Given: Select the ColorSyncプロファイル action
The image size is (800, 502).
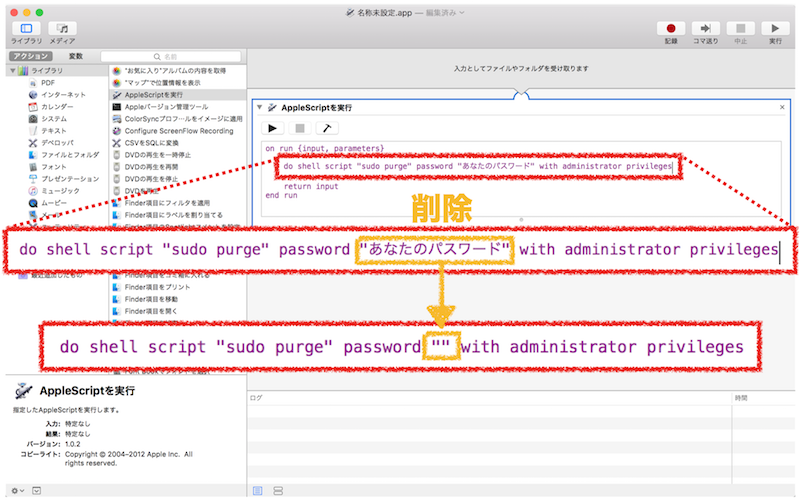Looking at the screenshot, I should (x=183, y=119).
